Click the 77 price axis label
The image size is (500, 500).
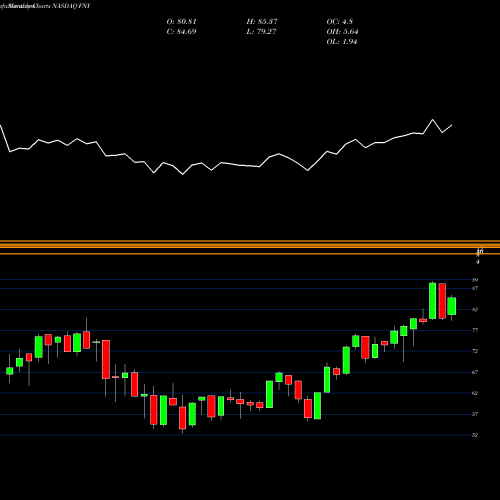tap(475, 330)
